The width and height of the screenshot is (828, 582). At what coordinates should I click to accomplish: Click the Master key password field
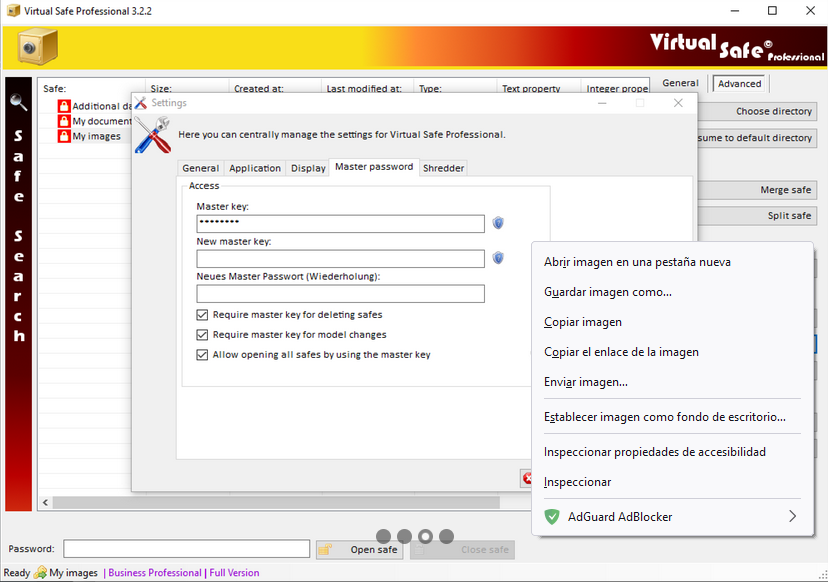[x=341, y=223]
